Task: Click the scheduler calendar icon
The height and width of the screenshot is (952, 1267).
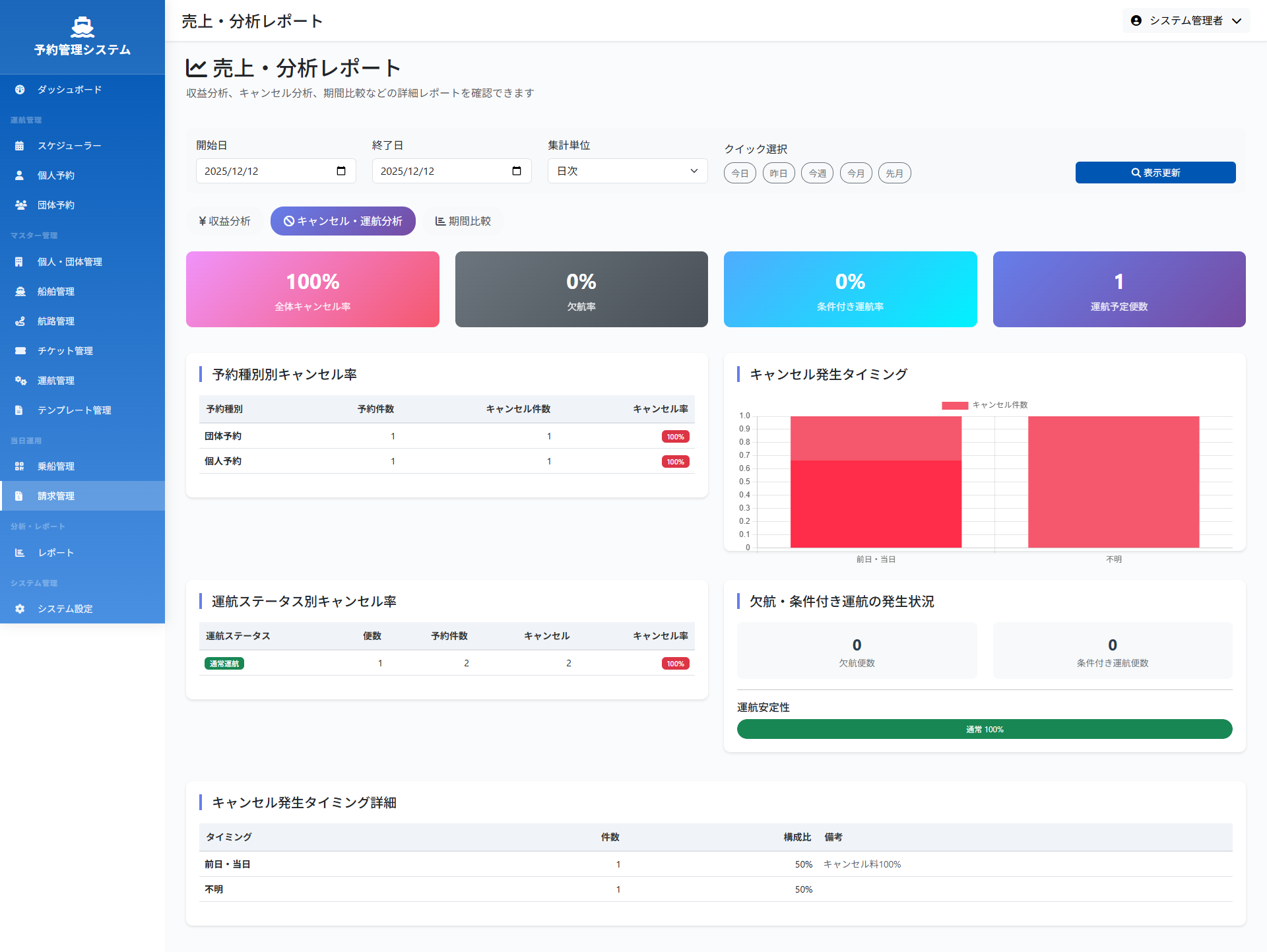Action: (20, 146)
